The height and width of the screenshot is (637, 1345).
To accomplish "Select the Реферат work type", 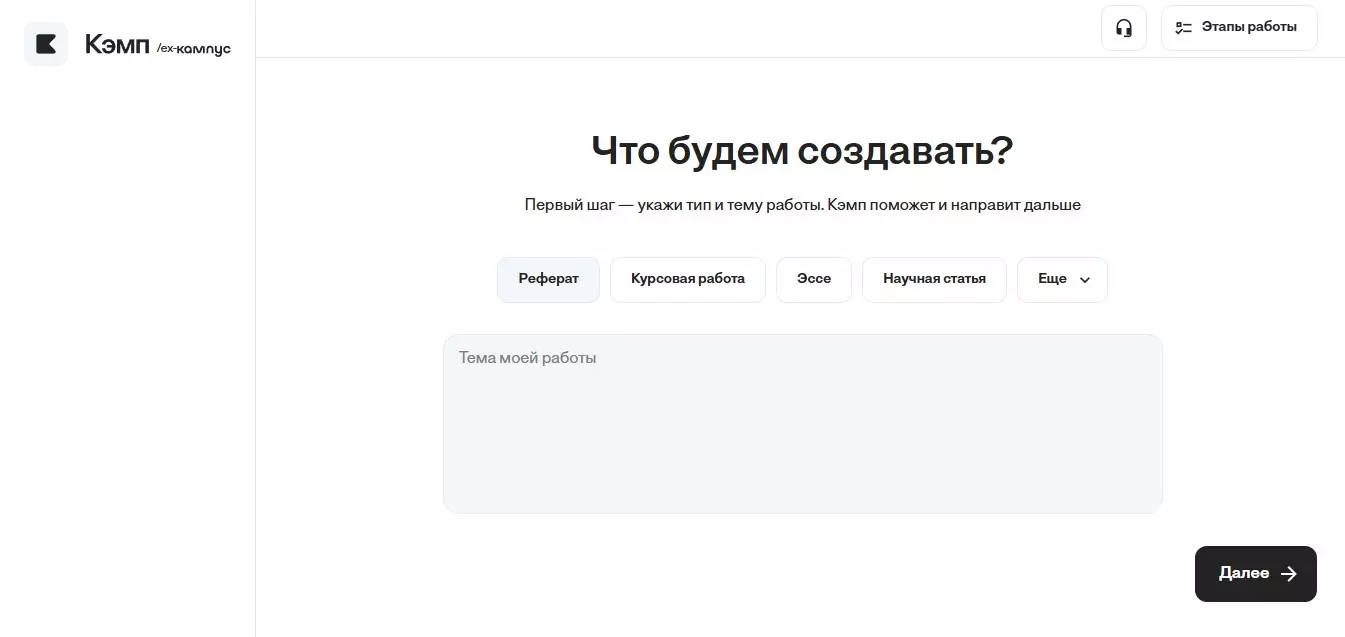I will pos(548,279).
